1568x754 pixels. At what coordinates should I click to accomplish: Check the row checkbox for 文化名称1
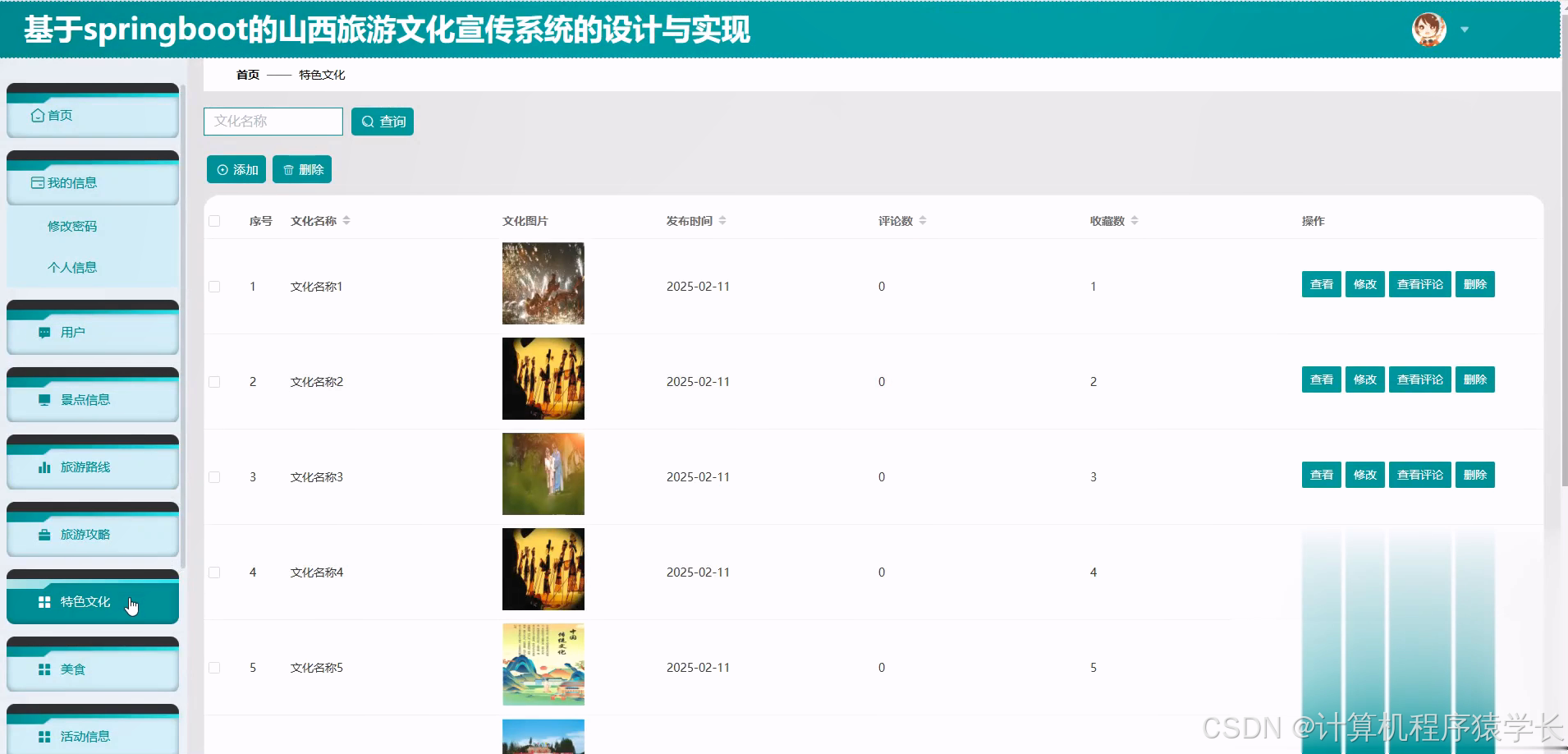click(x=215, y=287)
